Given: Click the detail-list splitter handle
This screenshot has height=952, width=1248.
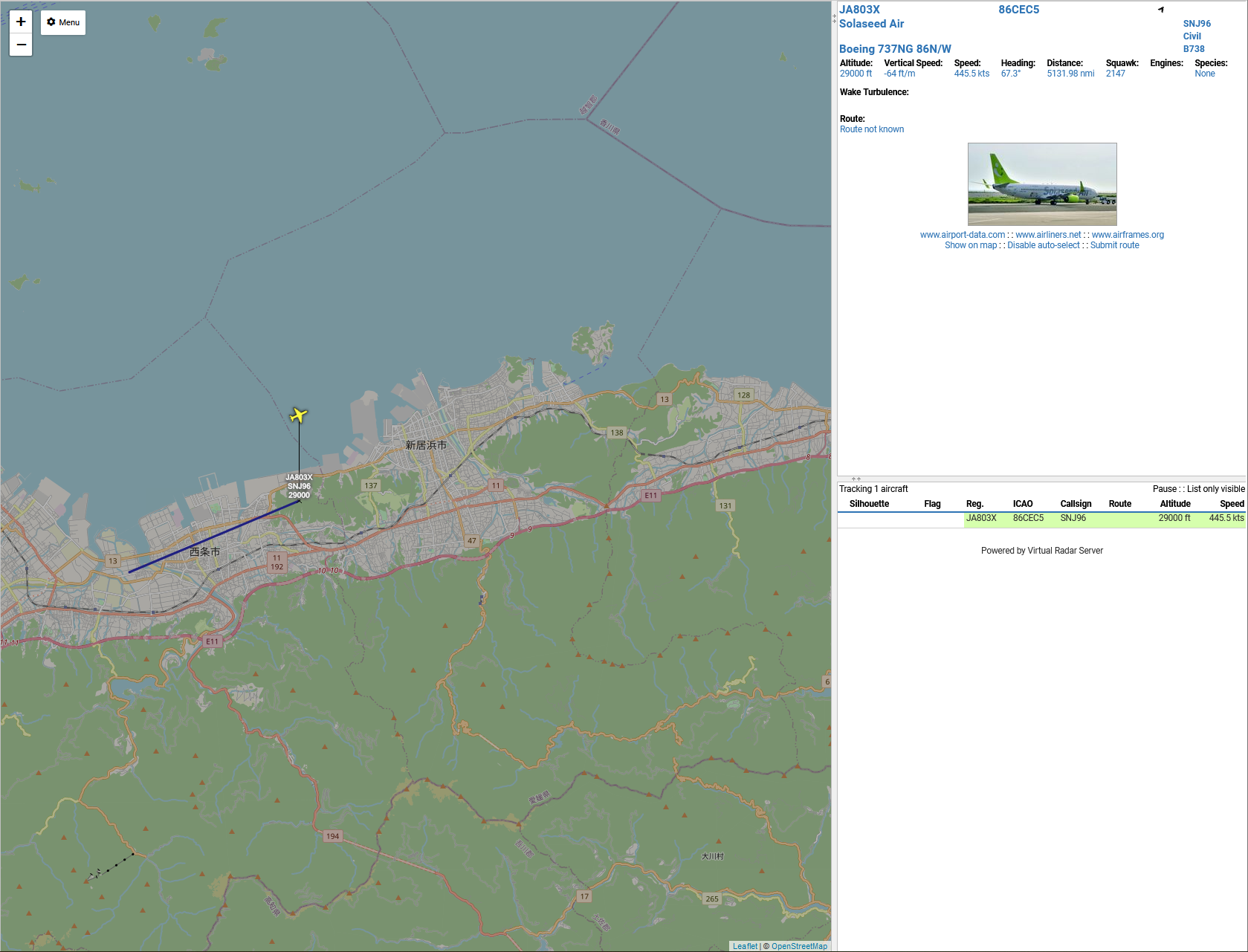Looking at the screenshot, I should [856, 479].
